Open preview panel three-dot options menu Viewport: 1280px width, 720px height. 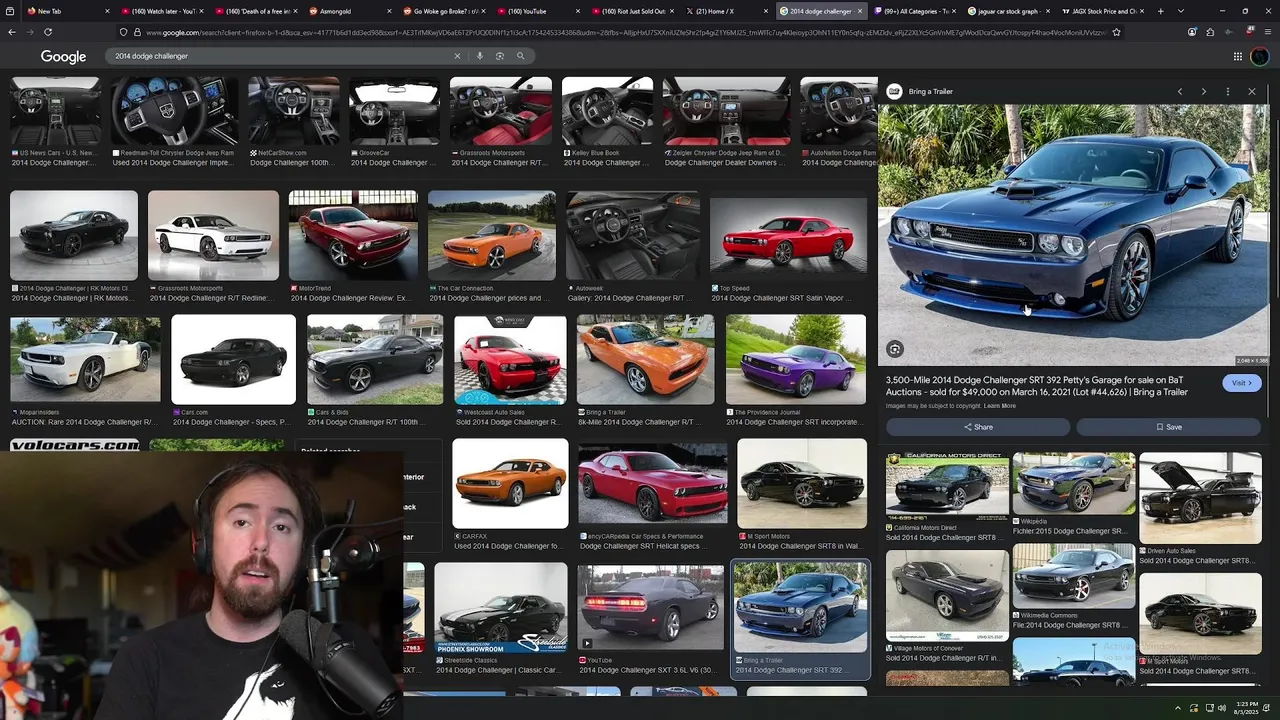(1228, 92)
